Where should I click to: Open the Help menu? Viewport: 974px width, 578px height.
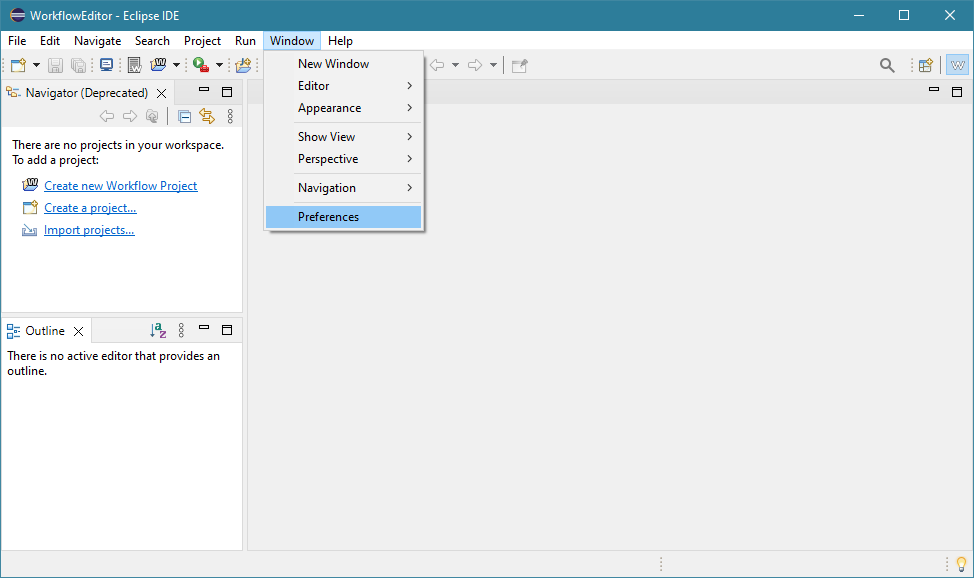(340, 41)
